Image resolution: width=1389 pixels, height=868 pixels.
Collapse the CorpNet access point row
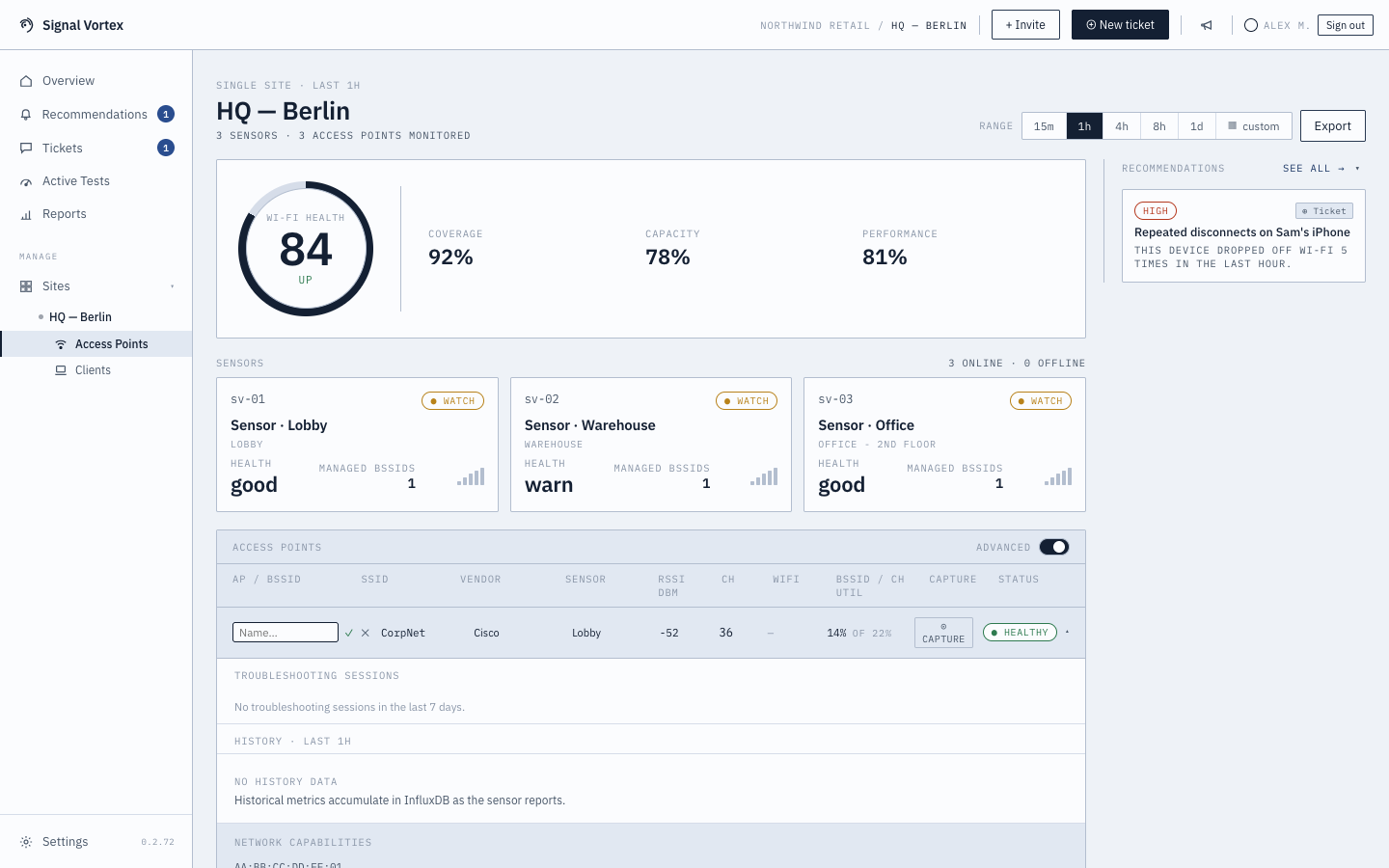point(1067,633)
